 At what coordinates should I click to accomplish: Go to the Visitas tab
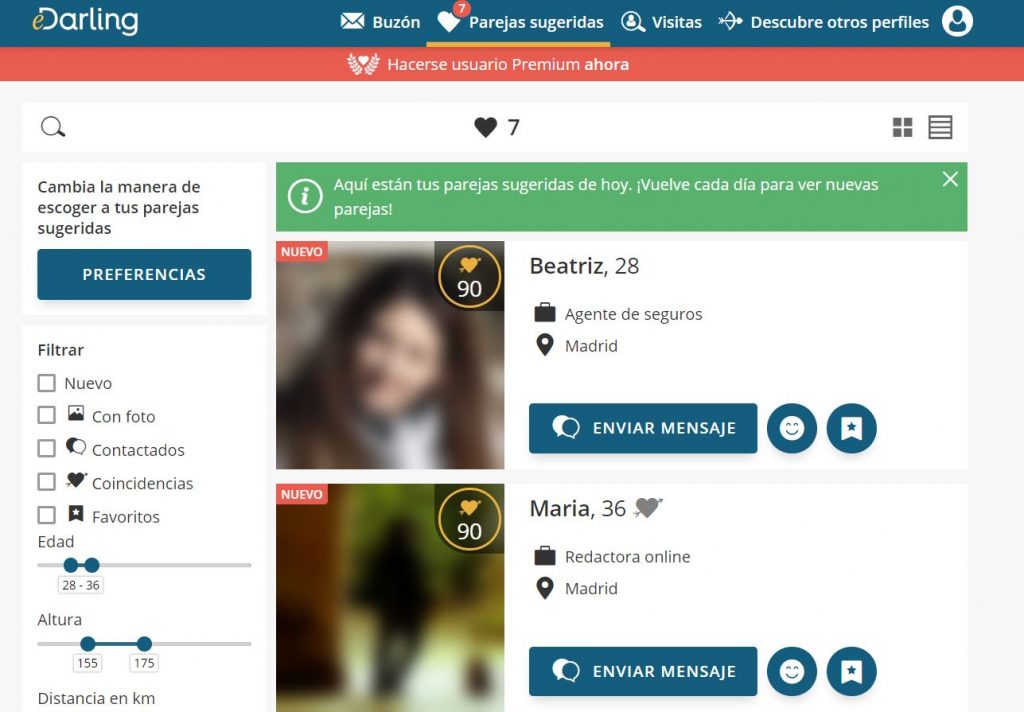[x=661, y=22]
